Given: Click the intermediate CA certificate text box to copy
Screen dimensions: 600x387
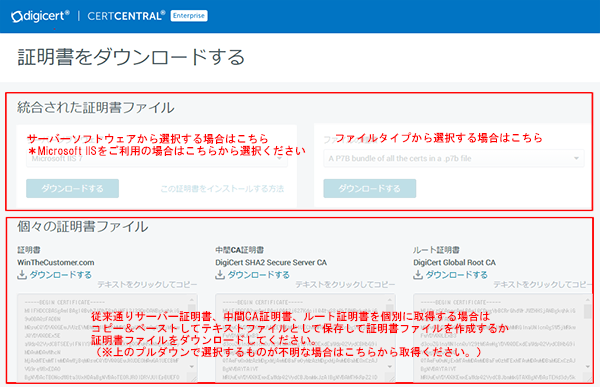Looking at the screenshot, I should tap(305, 338).
